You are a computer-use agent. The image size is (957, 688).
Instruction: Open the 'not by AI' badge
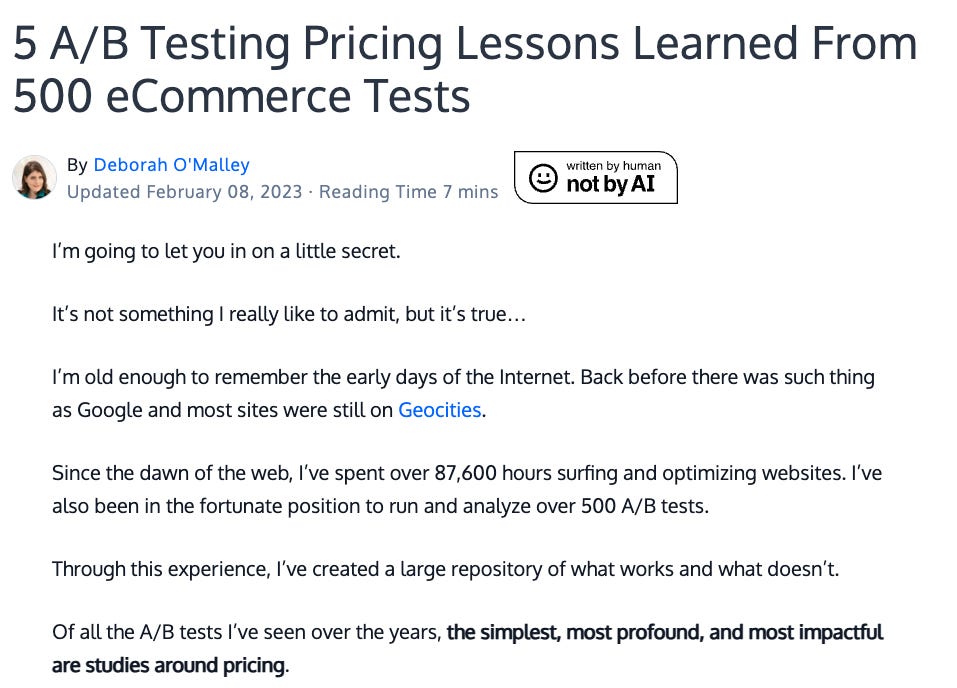click(x=596, y=178)
